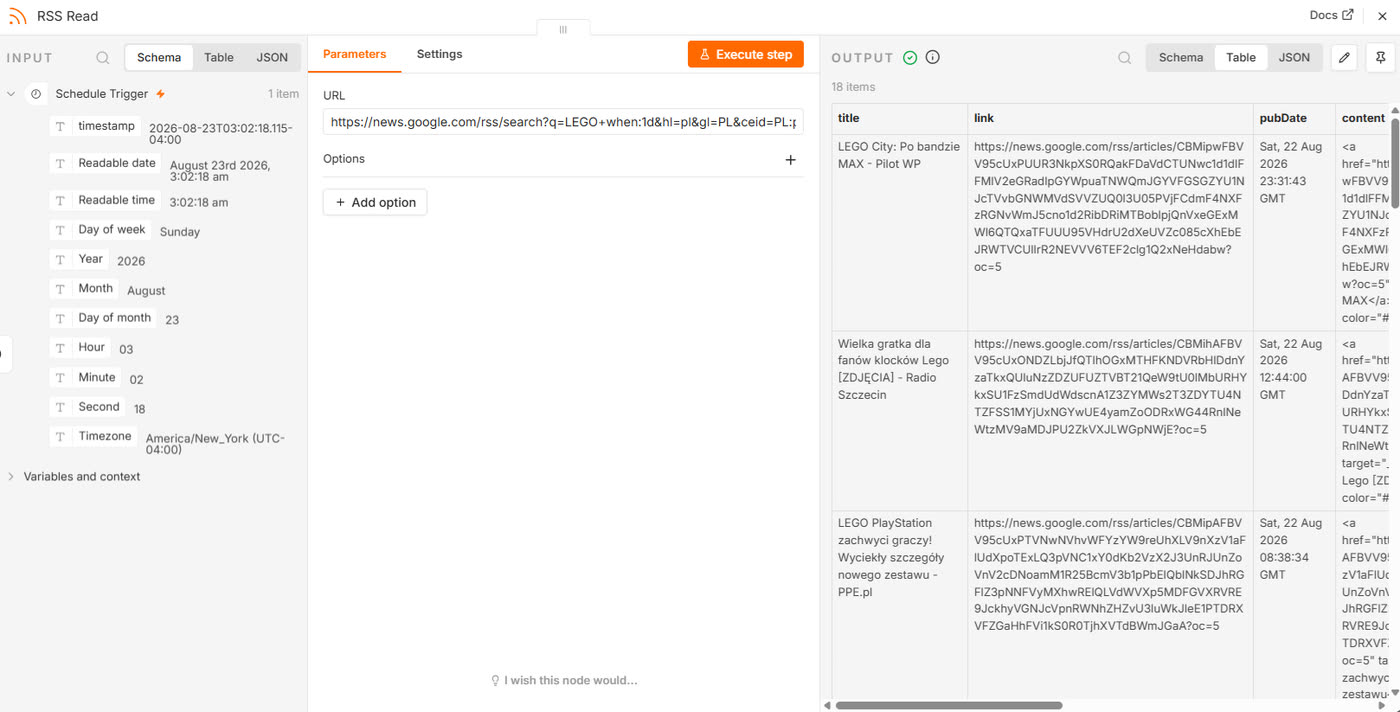The height and width of the screenshot is (712, 1400).
Task: Click the output vertical scrollbar
Action: [x=1395, y=165]
